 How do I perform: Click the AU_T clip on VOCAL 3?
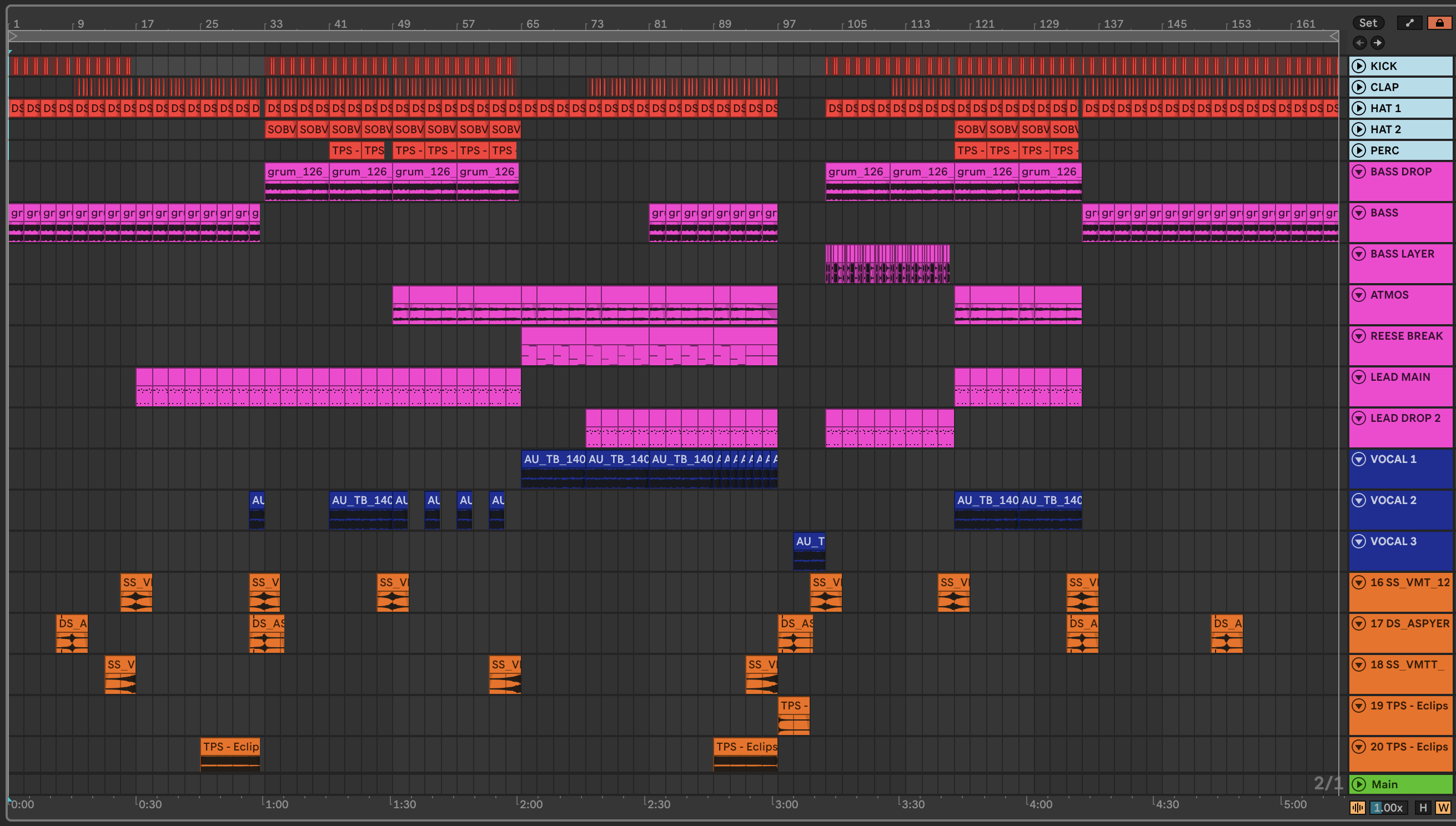pos(809,542)
